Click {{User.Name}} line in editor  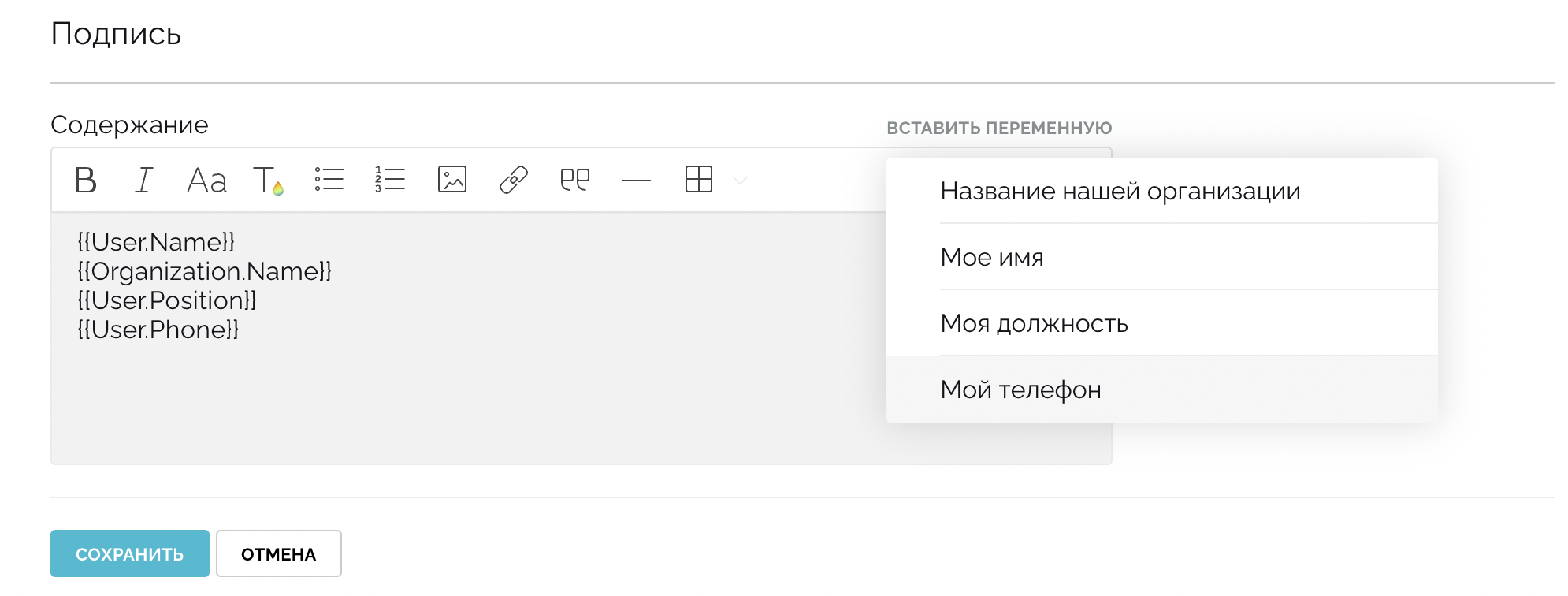[156, 242]
